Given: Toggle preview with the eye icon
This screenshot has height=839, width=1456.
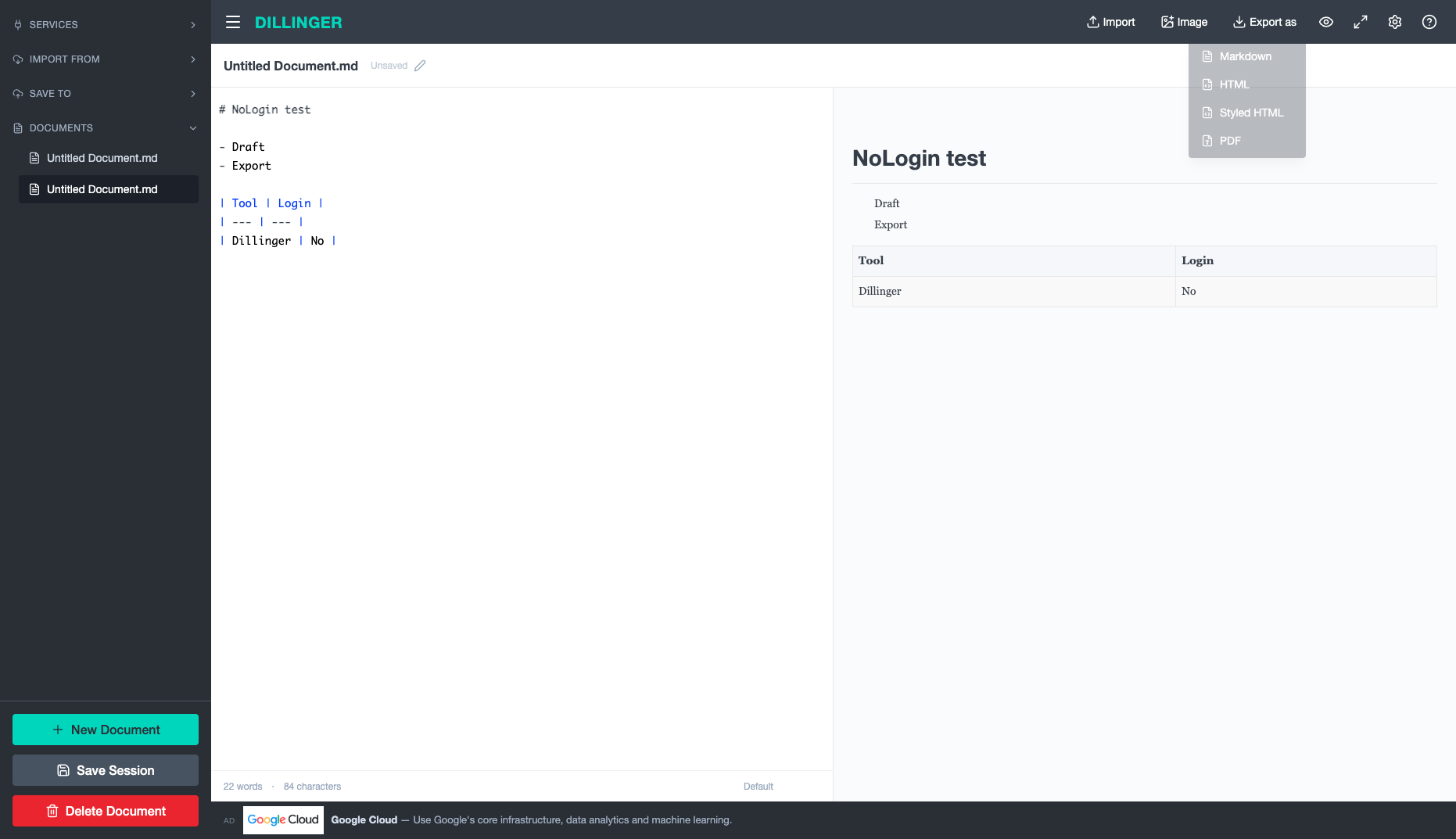Looking at the screenshot, I should pos(1326,22).
